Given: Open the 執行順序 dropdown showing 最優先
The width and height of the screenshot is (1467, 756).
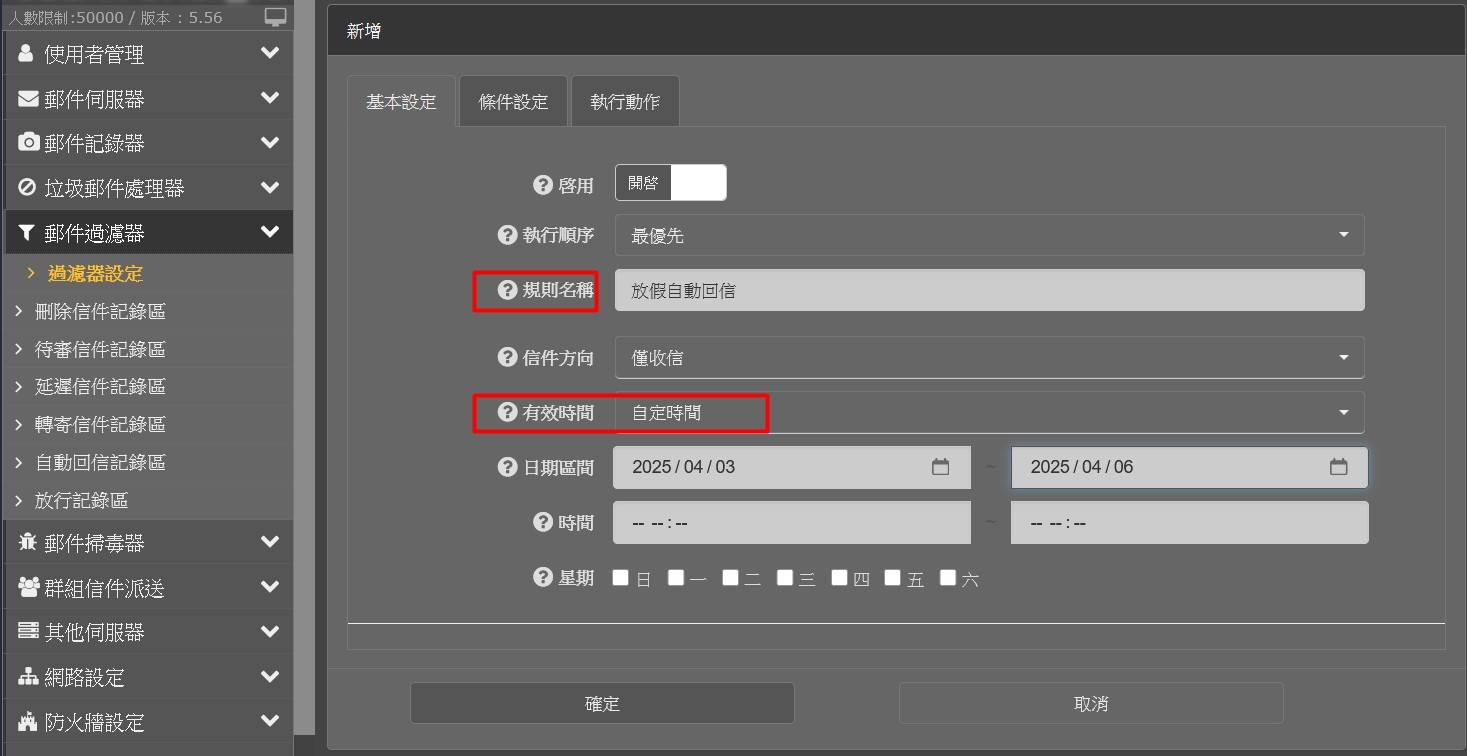Looking at the screenshot, I should [x=989, y=235].
